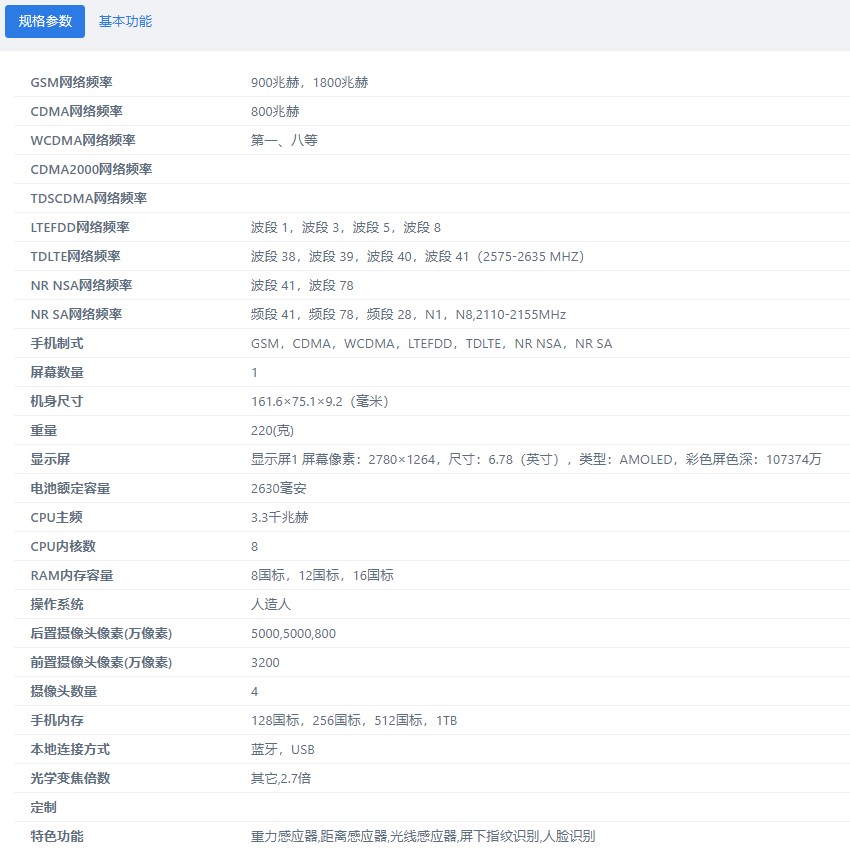Screen dimensions: 850x866
Task: Click the 机身尺寸 label
Action: pyautogui.click(x=56, y=401)
